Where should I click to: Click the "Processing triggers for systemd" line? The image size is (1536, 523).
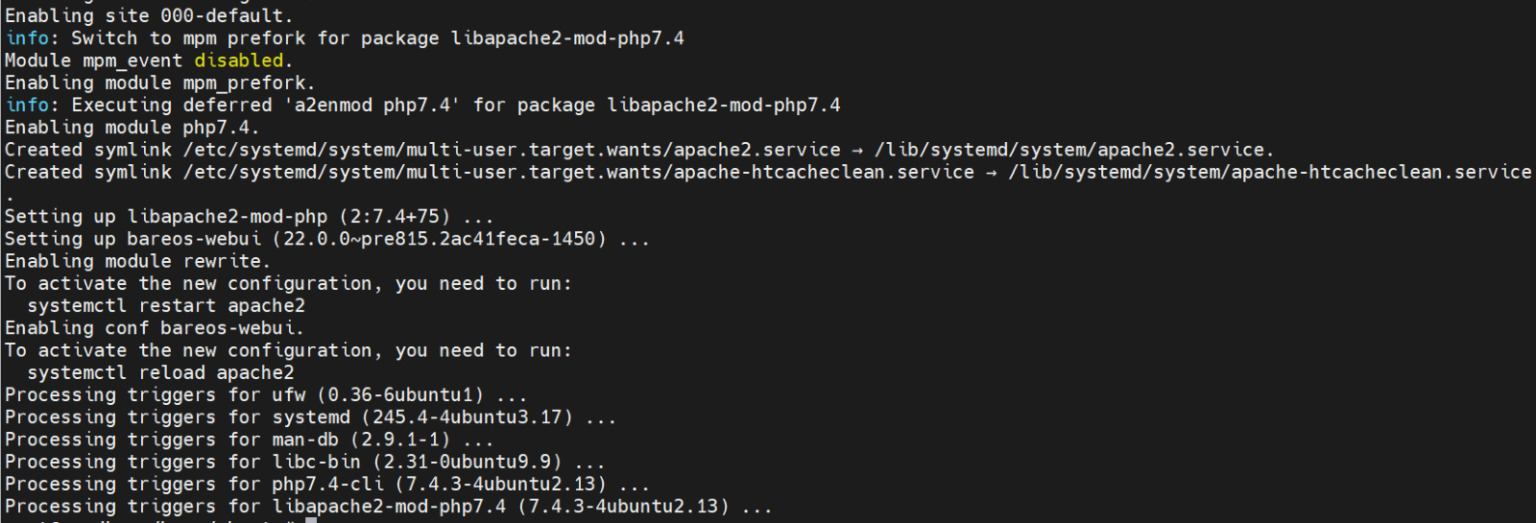(x=310, y=417)
